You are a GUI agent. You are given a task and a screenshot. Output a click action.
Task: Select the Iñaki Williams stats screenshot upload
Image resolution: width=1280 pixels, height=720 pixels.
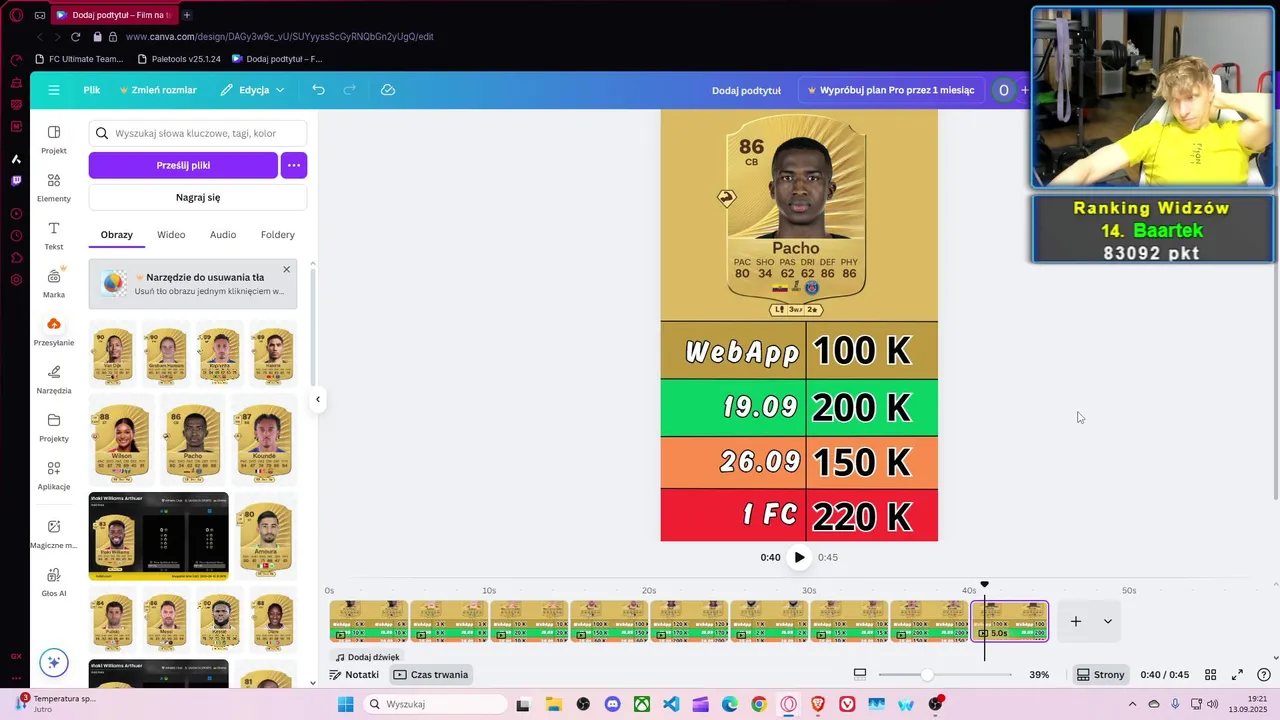(x=158, y=536)
